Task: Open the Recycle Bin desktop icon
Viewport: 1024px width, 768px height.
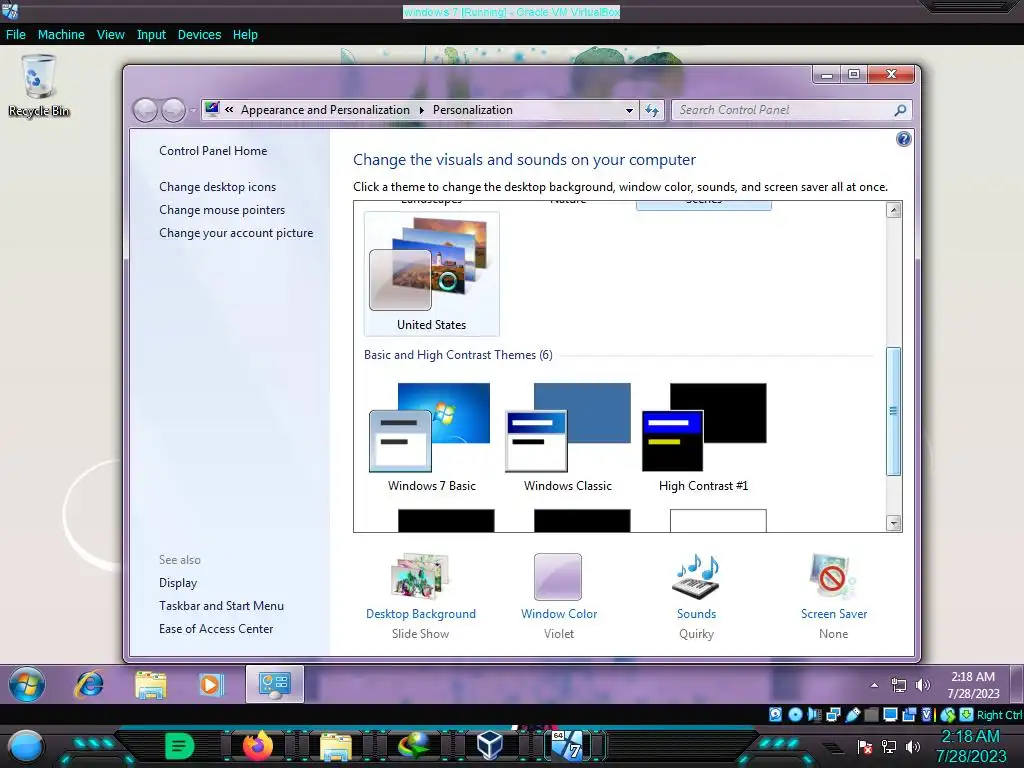Action: coord(39,86)
